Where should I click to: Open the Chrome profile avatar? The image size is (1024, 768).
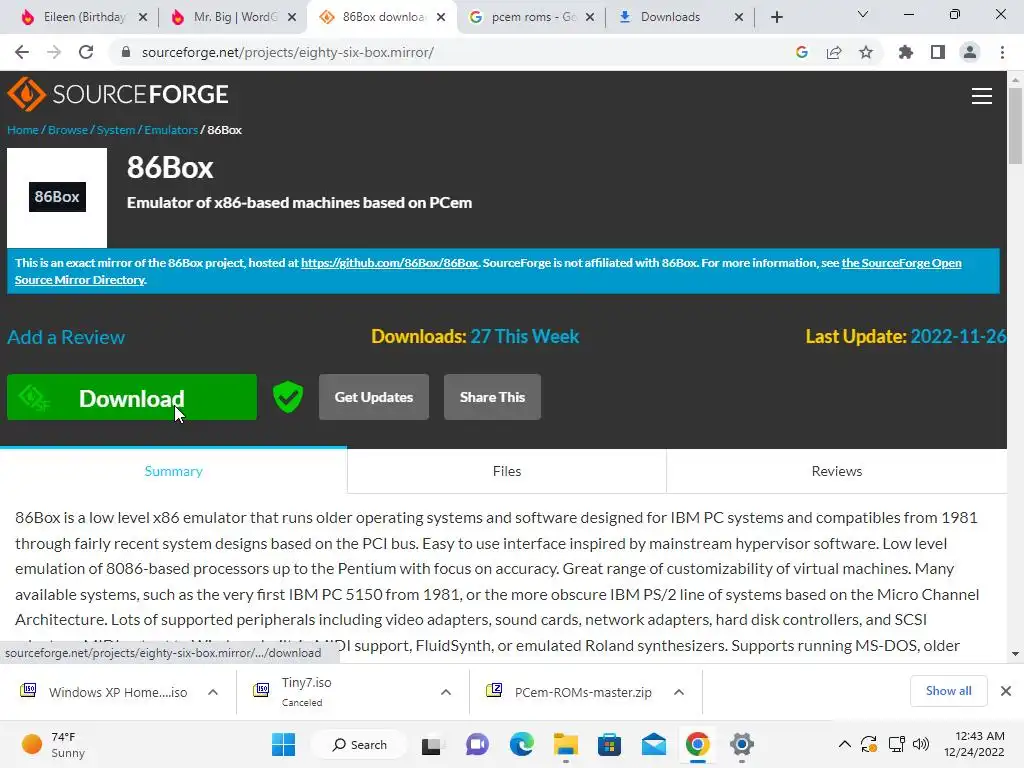tap(970, 52)
